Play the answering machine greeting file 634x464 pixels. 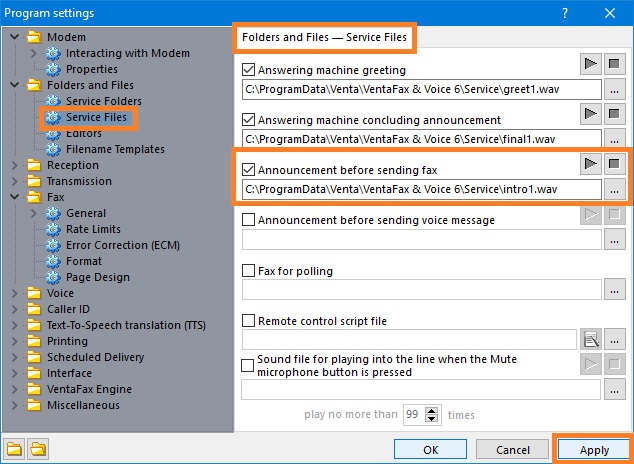(590, 64)
